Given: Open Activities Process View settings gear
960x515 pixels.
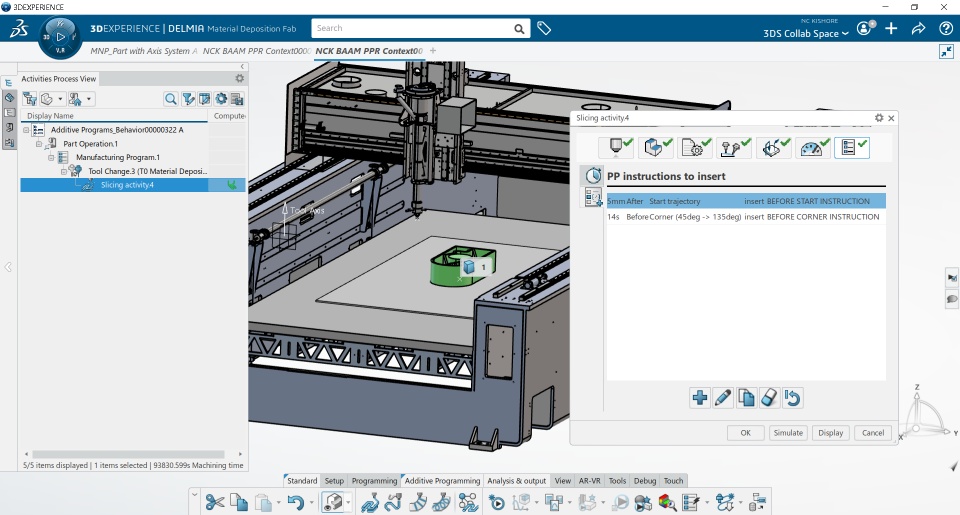Looking at the screenshot, I should (239, 78).
